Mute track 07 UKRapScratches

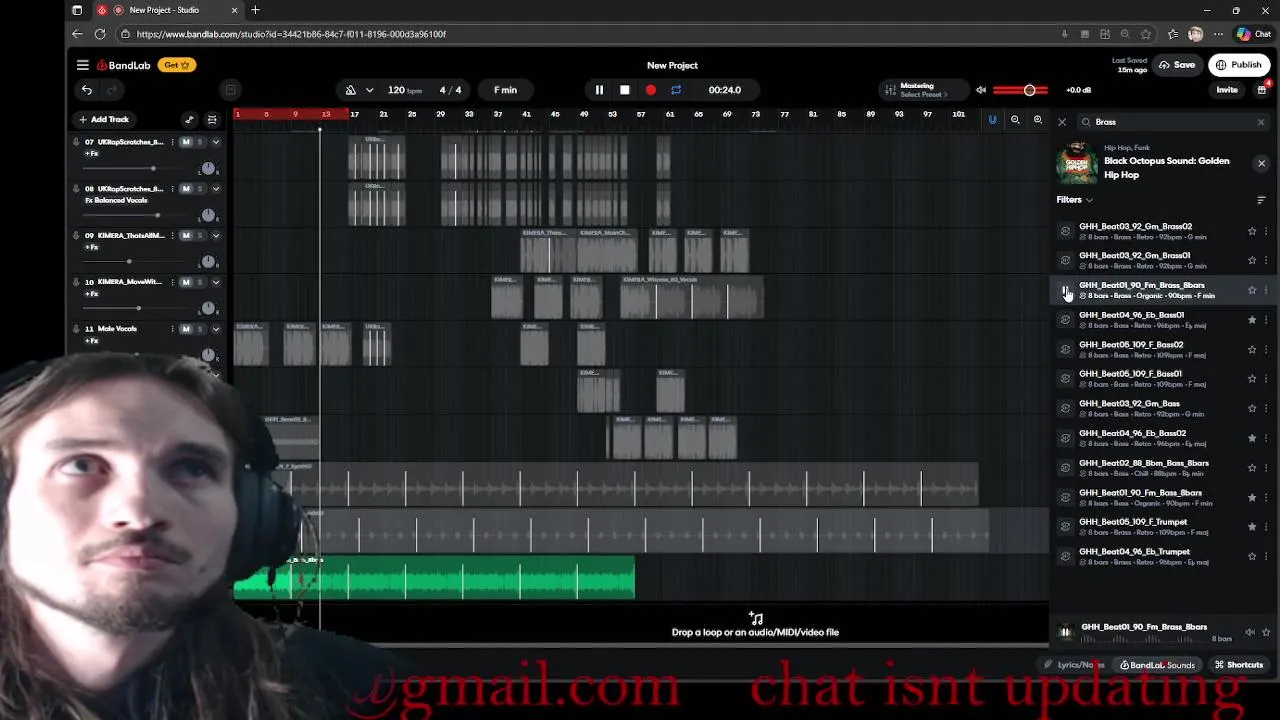coord(186,142)
